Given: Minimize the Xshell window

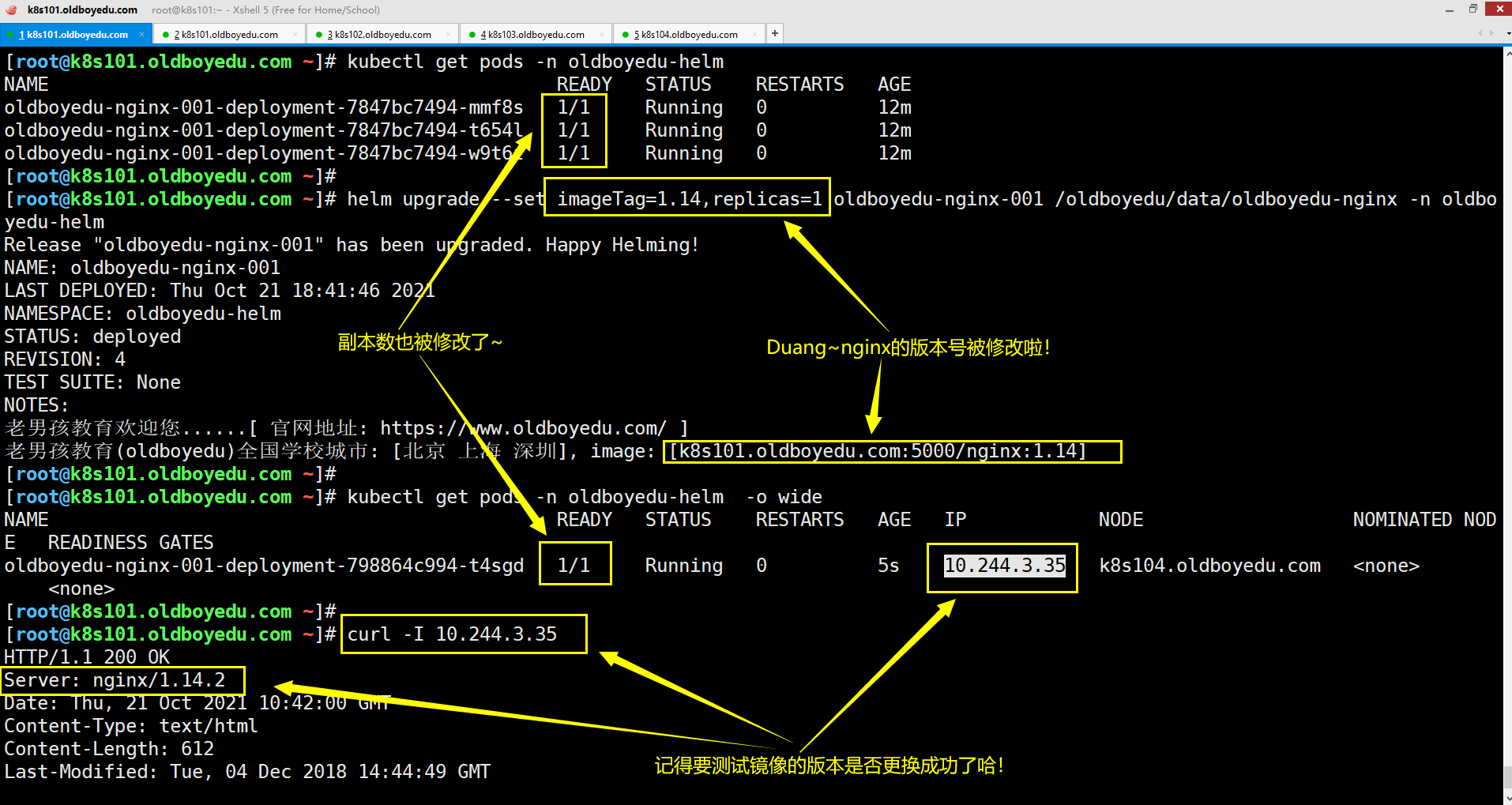Looking at the screenshot, I should tap(1449, 9).
